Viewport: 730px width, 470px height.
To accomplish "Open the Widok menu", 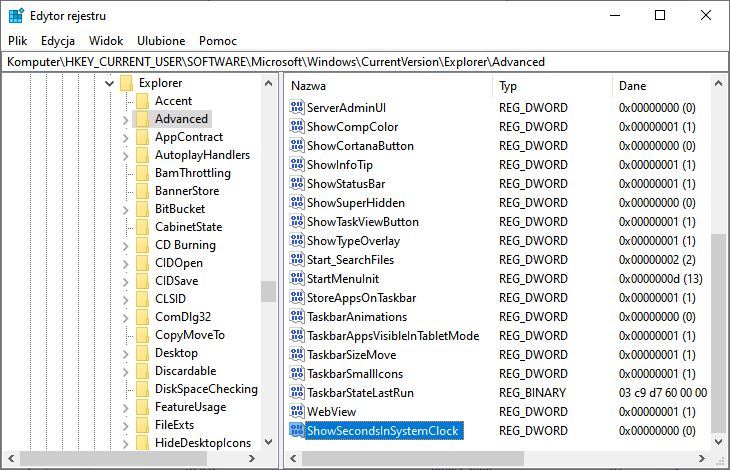I will (106, 41).
